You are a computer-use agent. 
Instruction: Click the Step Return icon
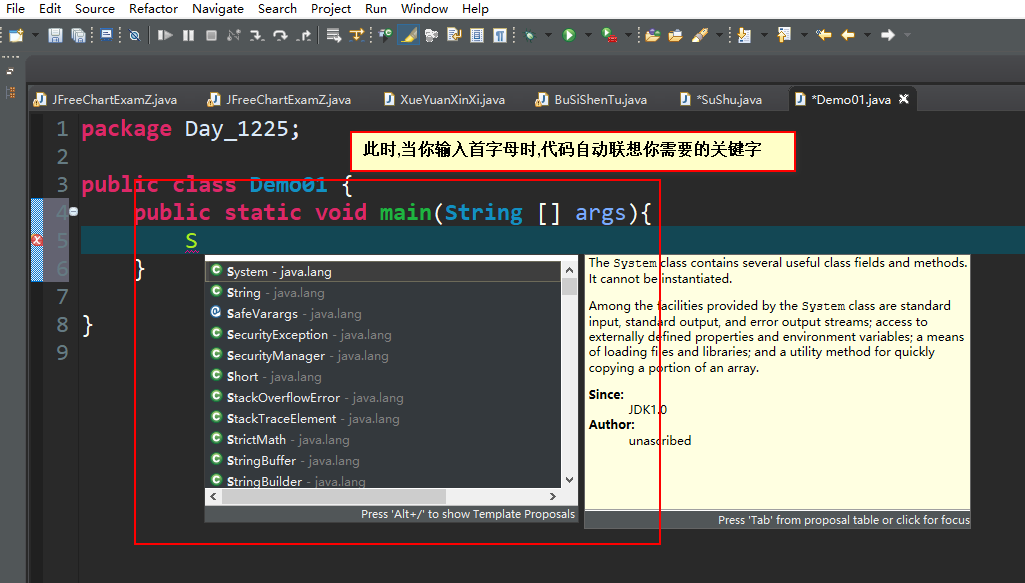click(x=304, y=35)
